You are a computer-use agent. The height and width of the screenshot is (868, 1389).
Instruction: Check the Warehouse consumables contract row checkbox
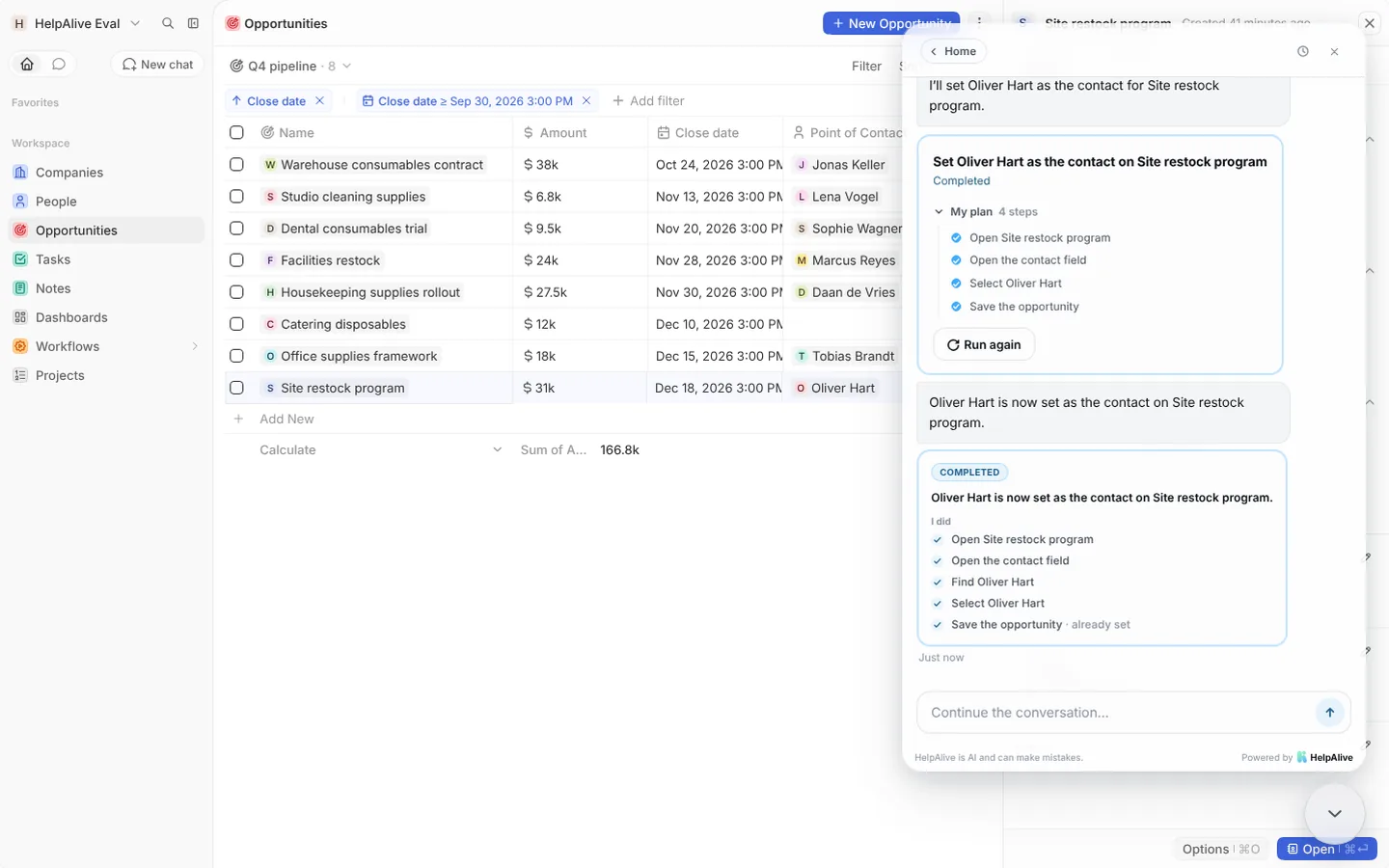point(236,165)
